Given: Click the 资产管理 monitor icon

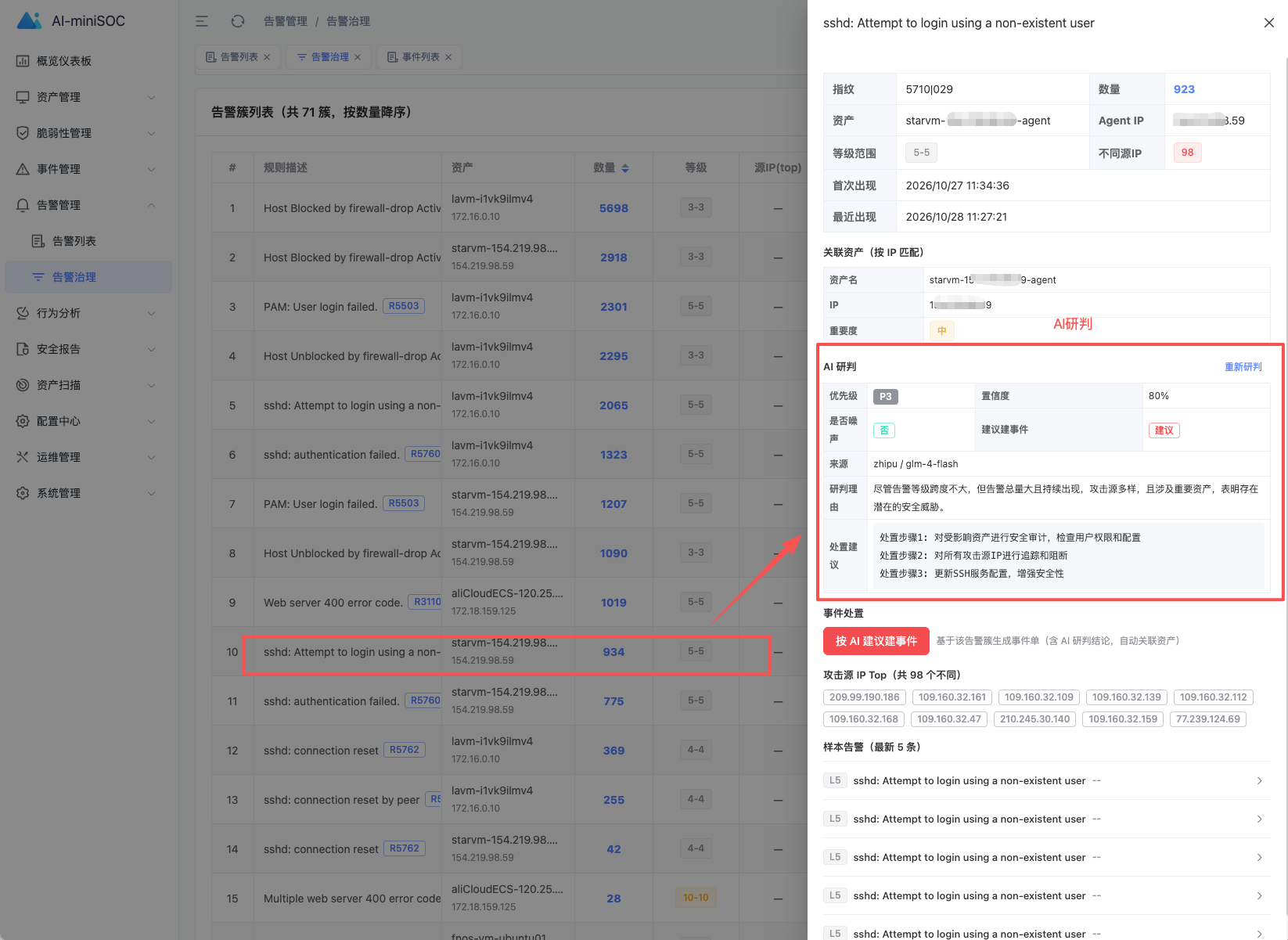Looking at the screenshot, I should [x=23, y=97].
